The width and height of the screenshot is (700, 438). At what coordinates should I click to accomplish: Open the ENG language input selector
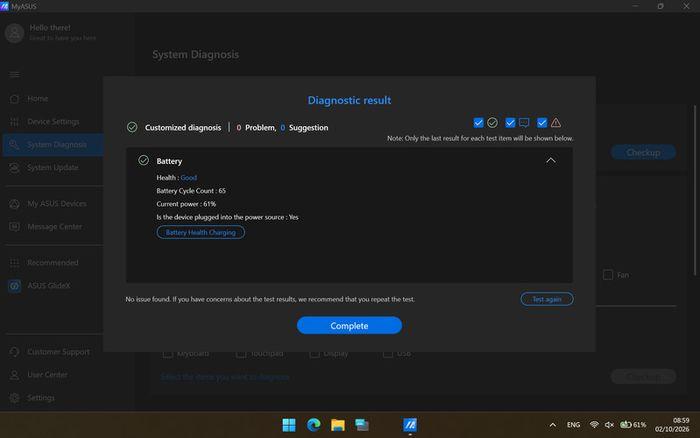coord(573,425)
